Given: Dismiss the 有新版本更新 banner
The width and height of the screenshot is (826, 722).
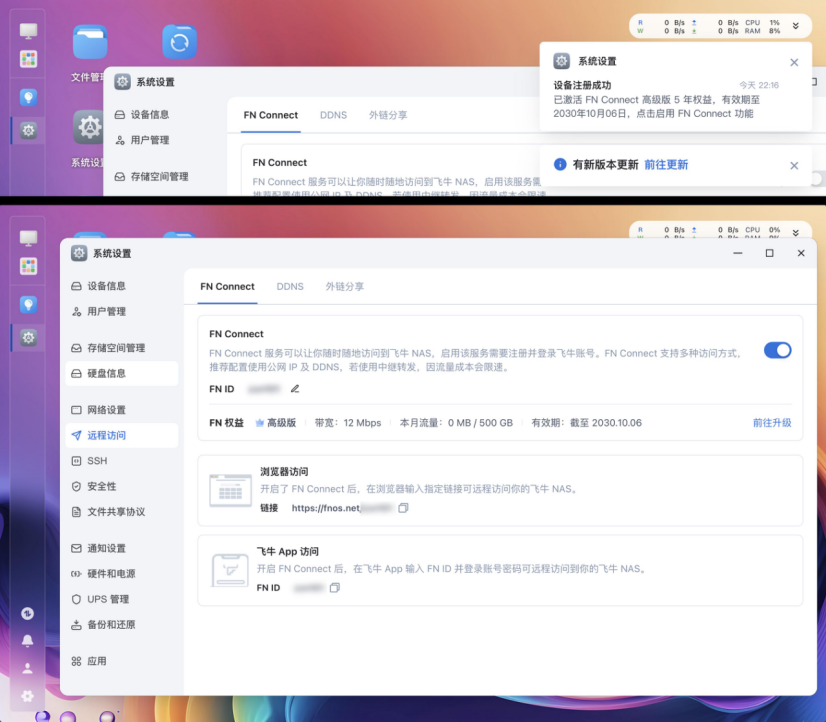Looking at the screenshot, I should coord(794,165).
